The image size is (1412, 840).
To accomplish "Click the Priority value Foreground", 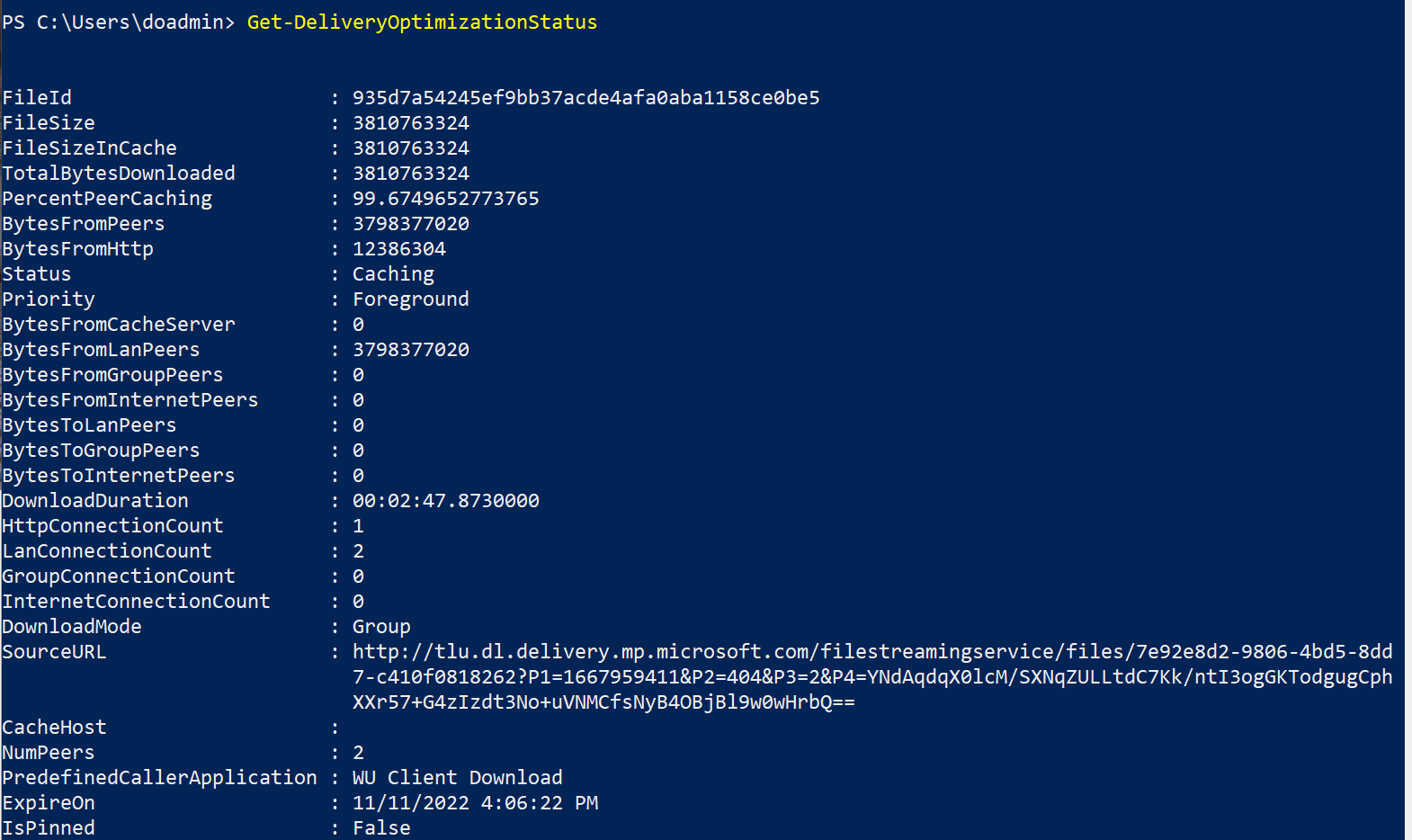I will point(410,299).
